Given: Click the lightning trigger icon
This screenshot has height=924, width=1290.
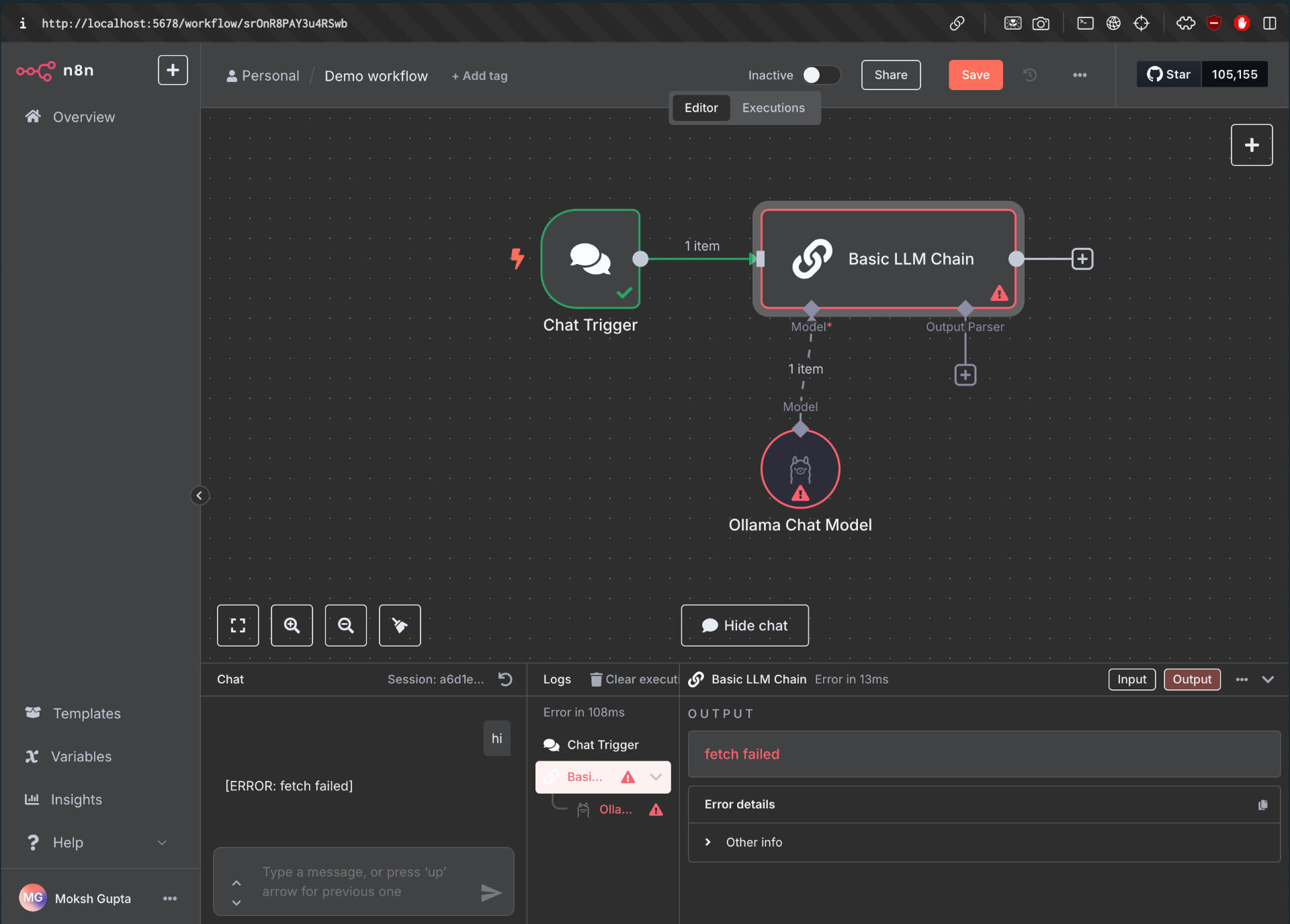Looking at the screenshot, I should point(517,258).
